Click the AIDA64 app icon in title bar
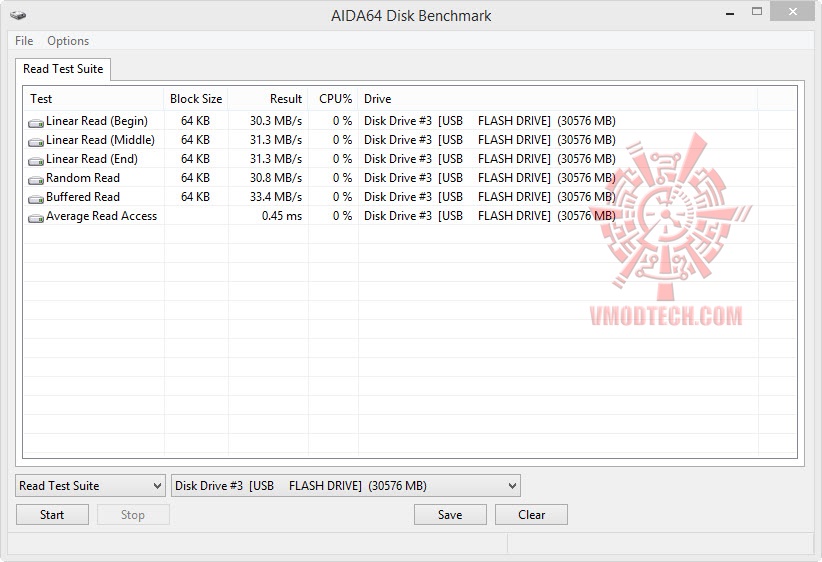Screen dimensions: 822x562 (18, 15)
